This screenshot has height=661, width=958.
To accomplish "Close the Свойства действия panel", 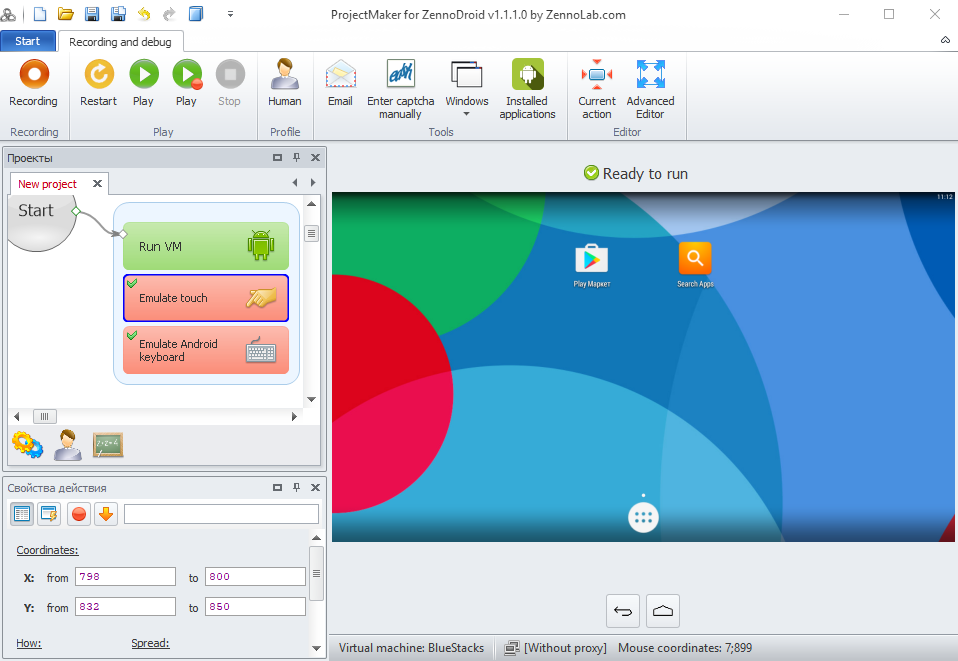I will [x=315, y=488].
